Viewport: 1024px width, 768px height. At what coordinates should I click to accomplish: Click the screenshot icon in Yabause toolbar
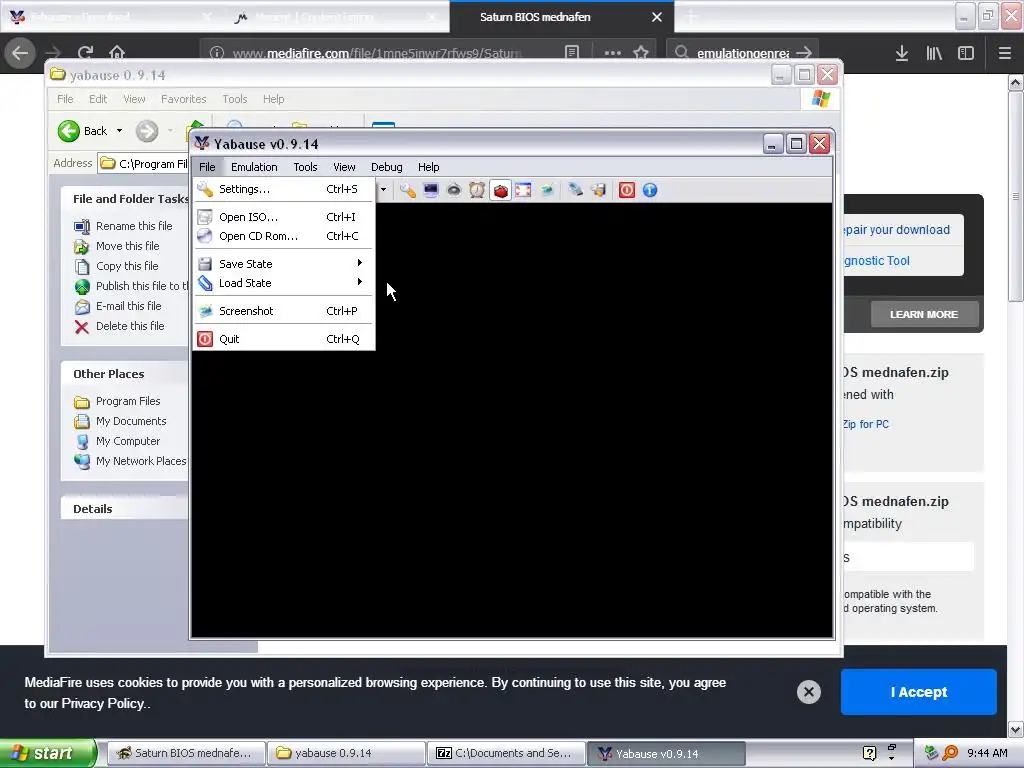[x=547, y=190]
